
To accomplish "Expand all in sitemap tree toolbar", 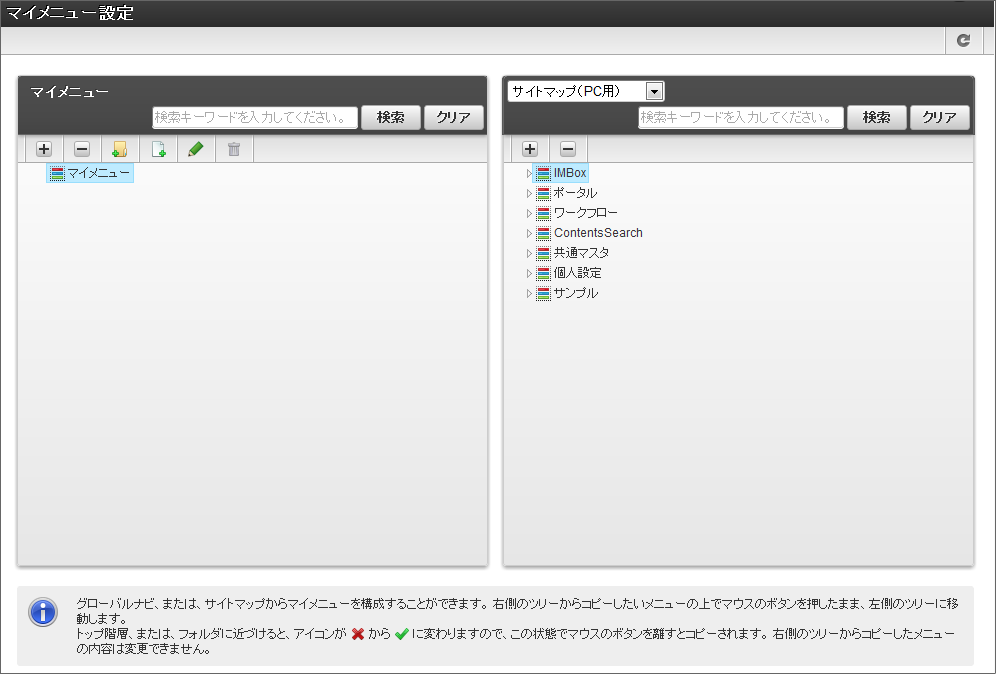I will click(530, 149).
